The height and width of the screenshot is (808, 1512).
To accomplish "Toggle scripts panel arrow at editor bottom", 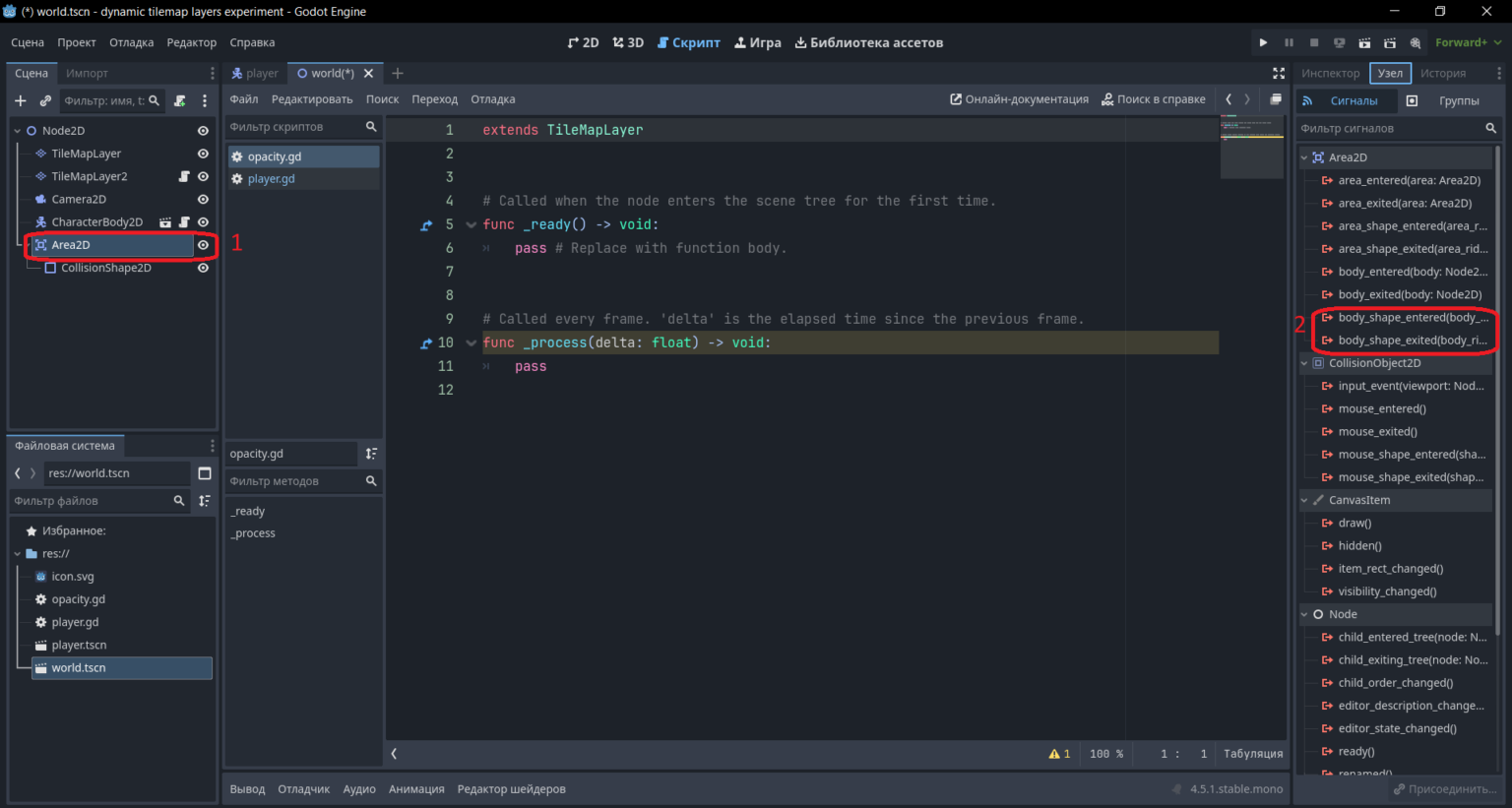I will pos(394,754).
